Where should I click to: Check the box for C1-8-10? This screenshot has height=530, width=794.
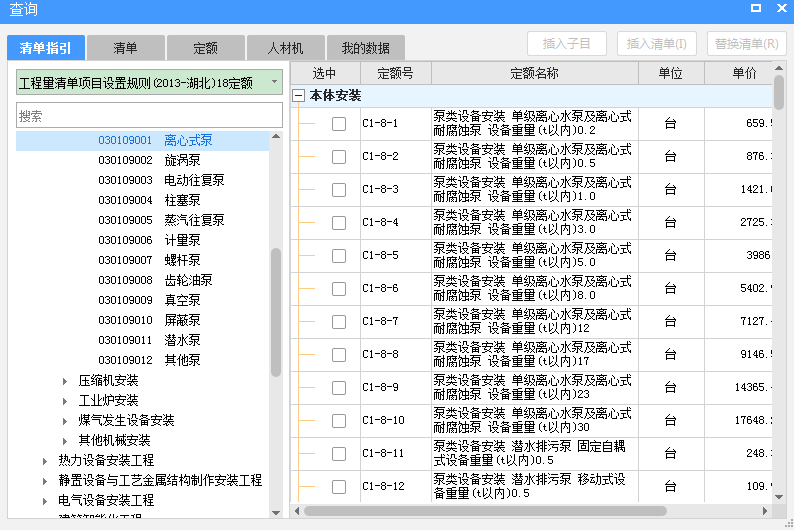pos(339,421)
